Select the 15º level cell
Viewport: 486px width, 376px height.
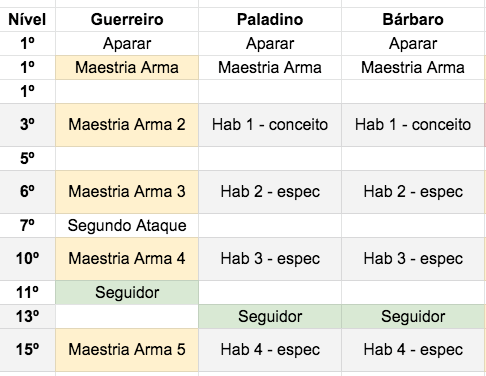pyautogui.click(x=27, y=350)
